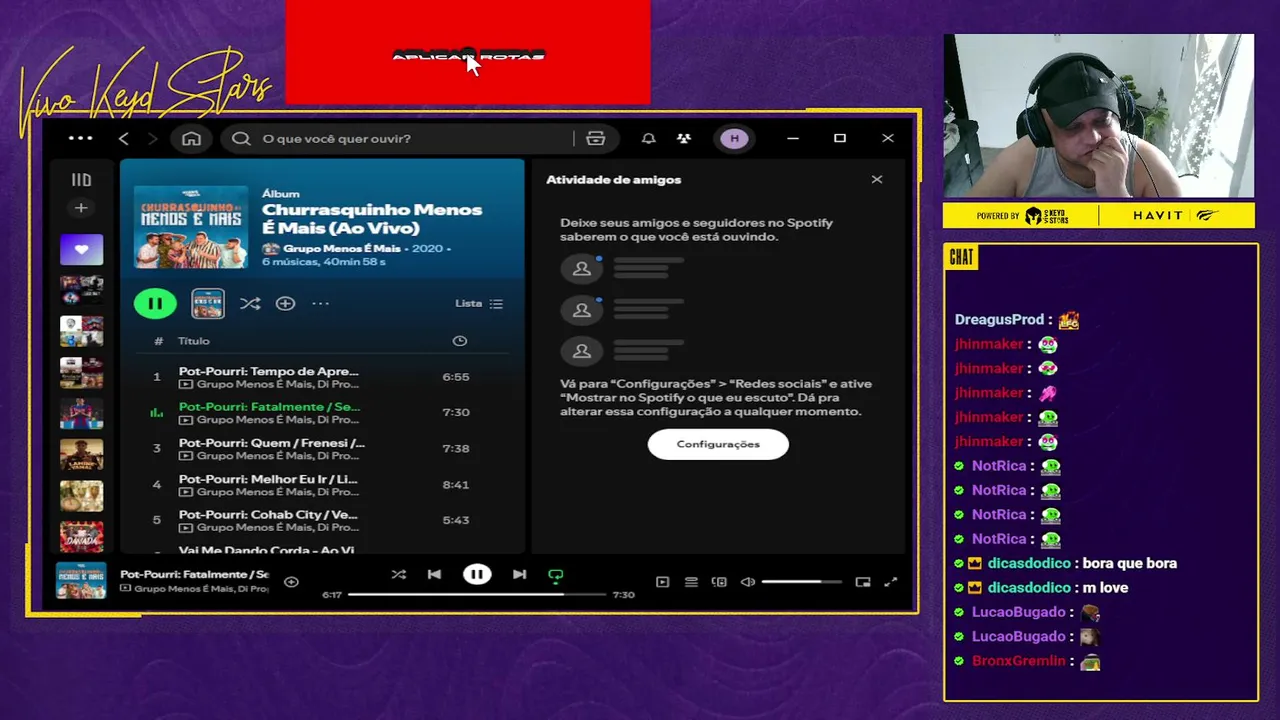Open the Lista view dropdown
The width and height of the screenshot is (1280, 720).
pyautogui.click(x=479, y=303)
